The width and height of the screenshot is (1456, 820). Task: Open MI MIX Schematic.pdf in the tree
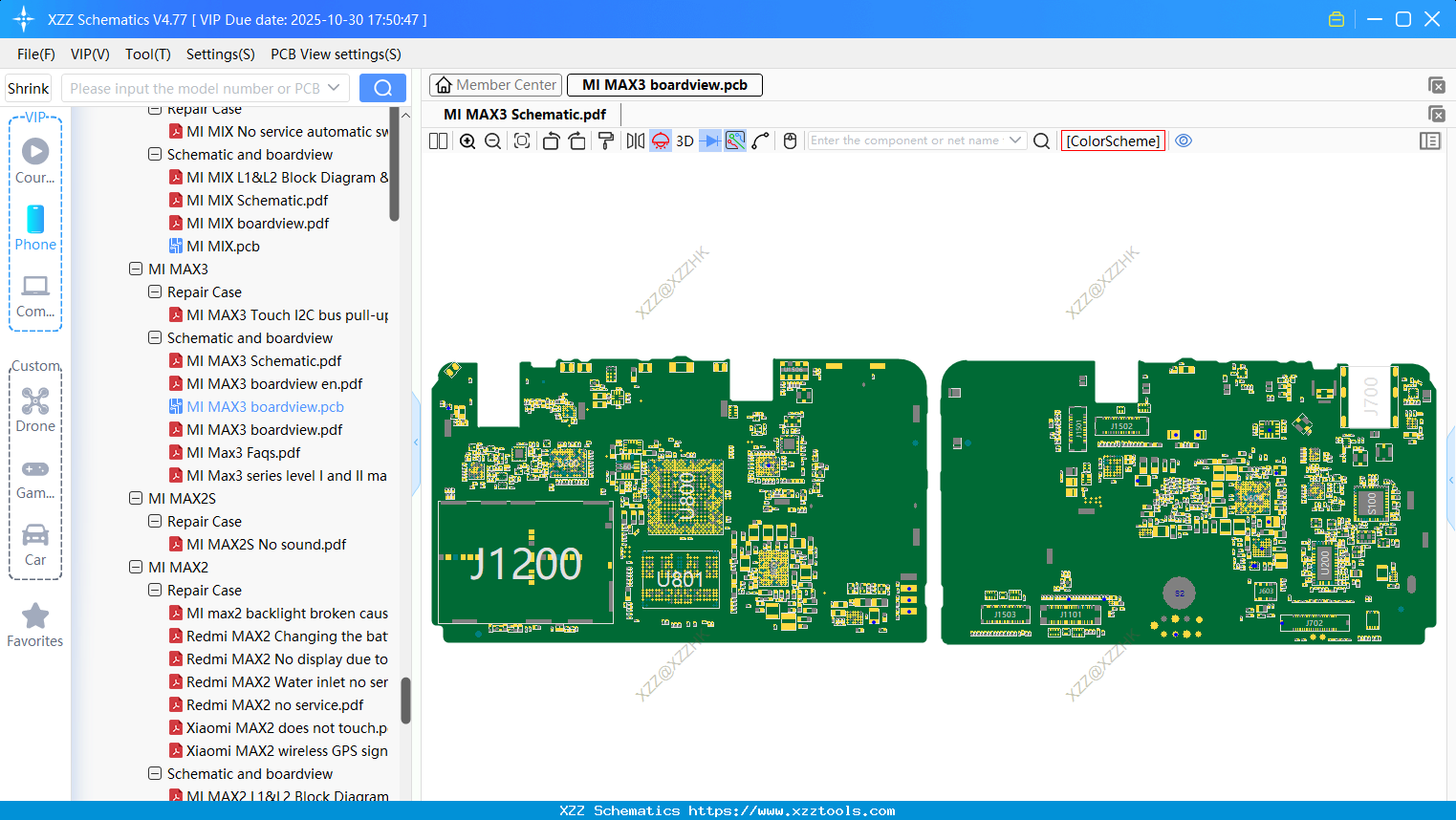[257, 201]
